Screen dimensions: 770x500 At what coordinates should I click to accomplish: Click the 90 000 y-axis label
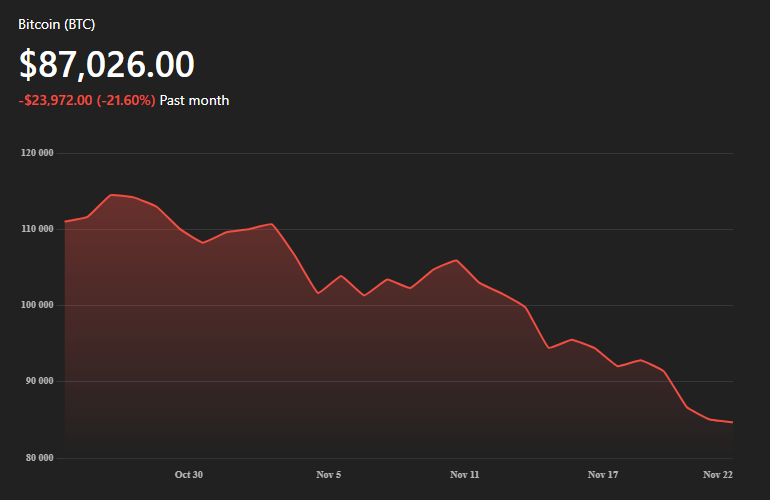[38, 381]
